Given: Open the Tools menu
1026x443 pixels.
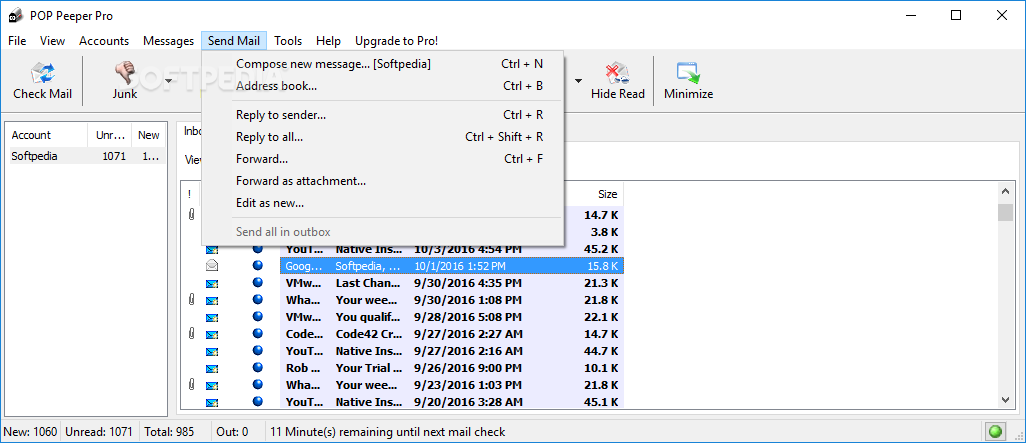Looking at the screenshot, I should [288, 41].
